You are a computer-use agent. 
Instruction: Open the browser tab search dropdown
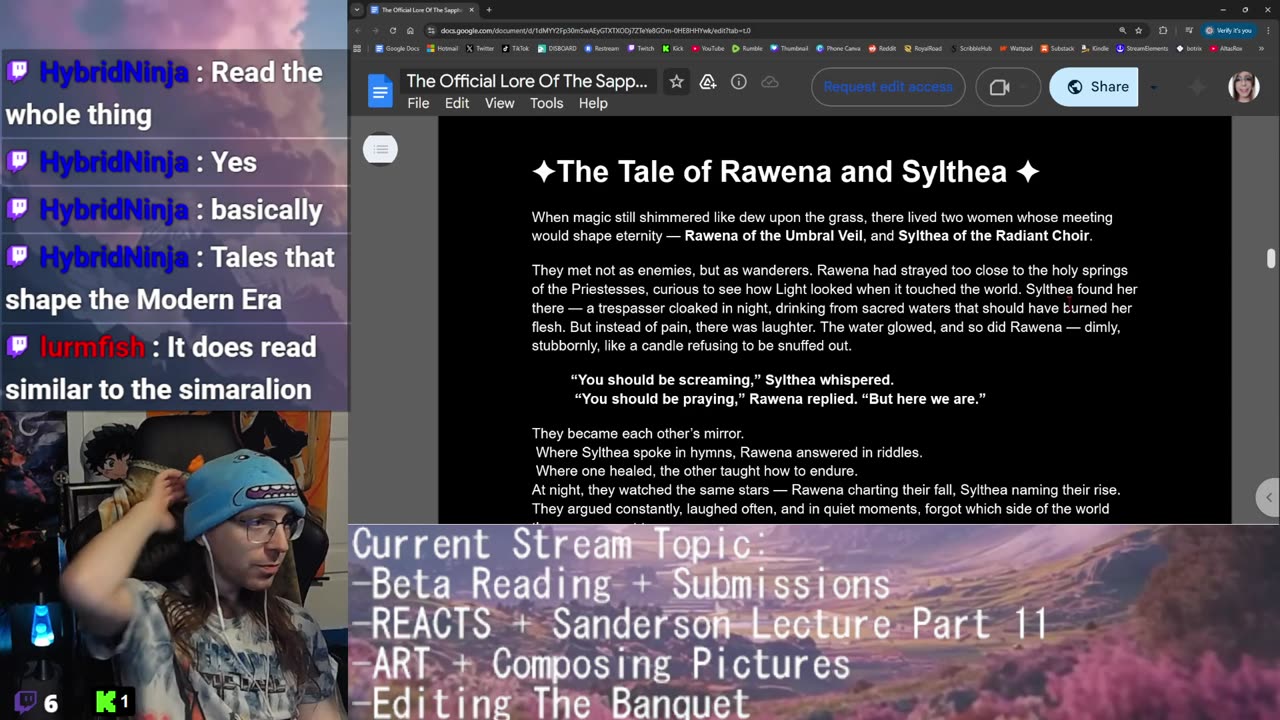[x=357, y=10]
